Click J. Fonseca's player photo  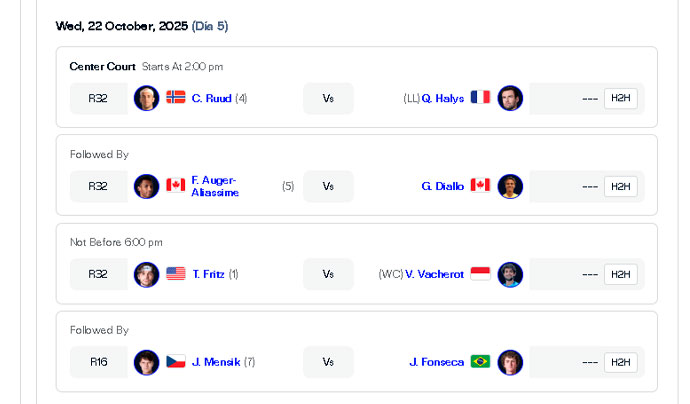510,362
